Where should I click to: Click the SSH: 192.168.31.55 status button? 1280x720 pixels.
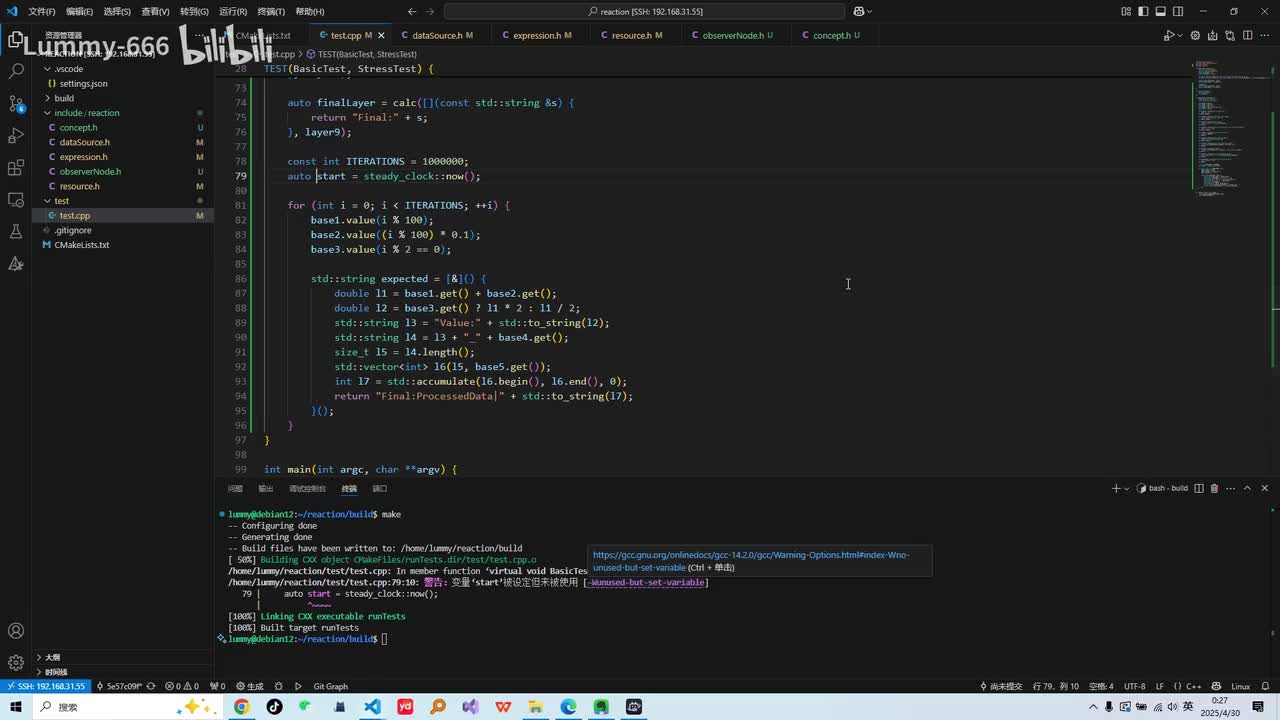[46, 686]
